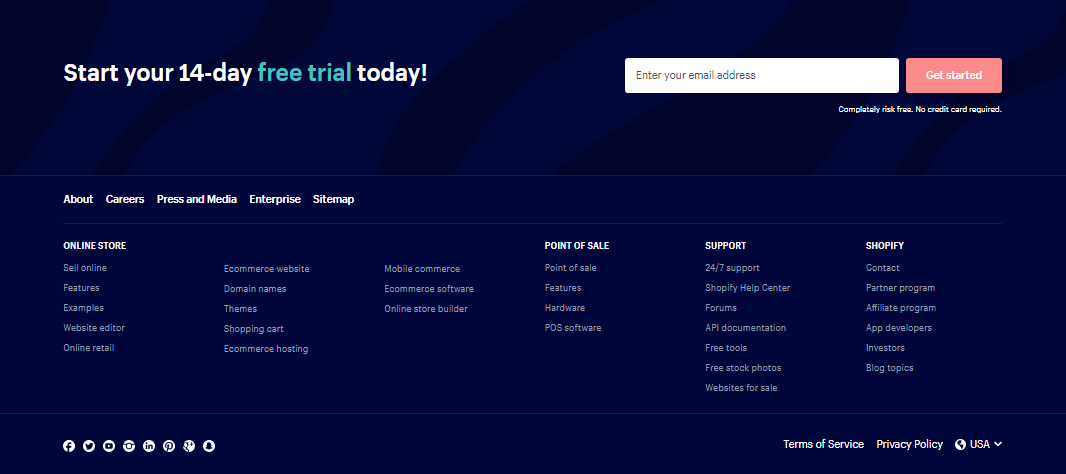Screen dimensions: 1066x474
Task: Open the API documentation link
Action: point(746,328)
